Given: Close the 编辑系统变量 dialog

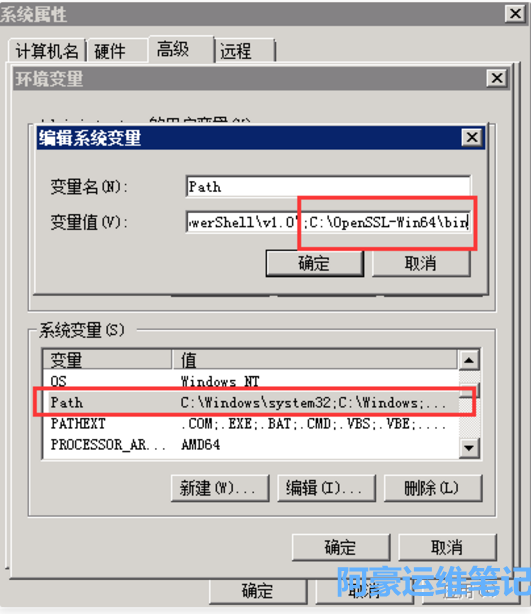Looking at the screenshot, I should pyautogui.click(x=472, y=137).
